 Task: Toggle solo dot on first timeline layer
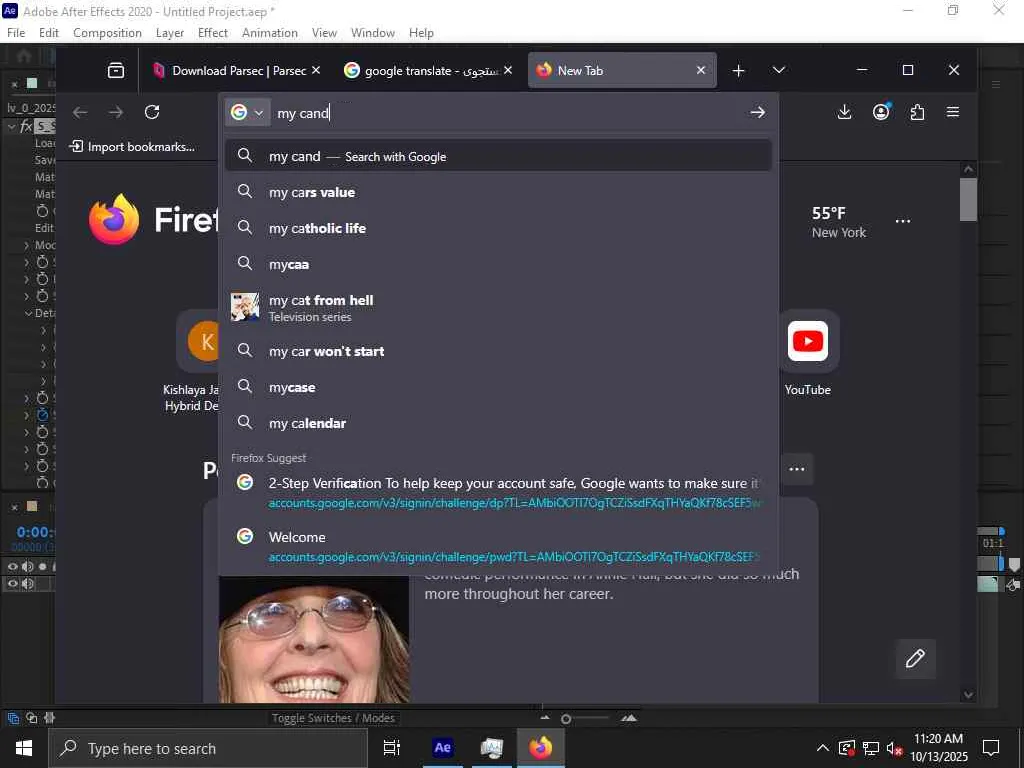(x=42, y=567)
